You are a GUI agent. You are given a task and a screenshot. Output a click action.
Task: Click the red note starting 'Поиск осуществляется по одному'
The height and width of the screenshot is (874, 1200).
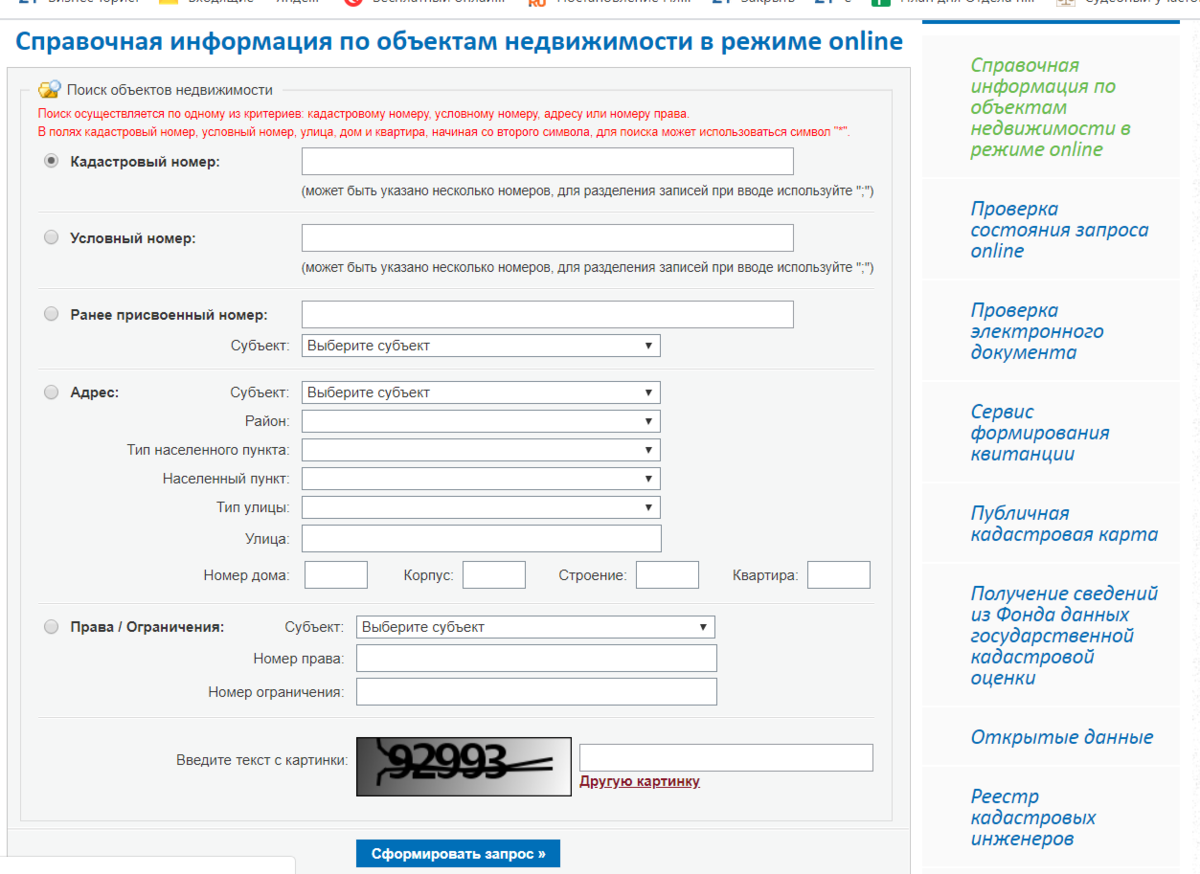point(364,114)
